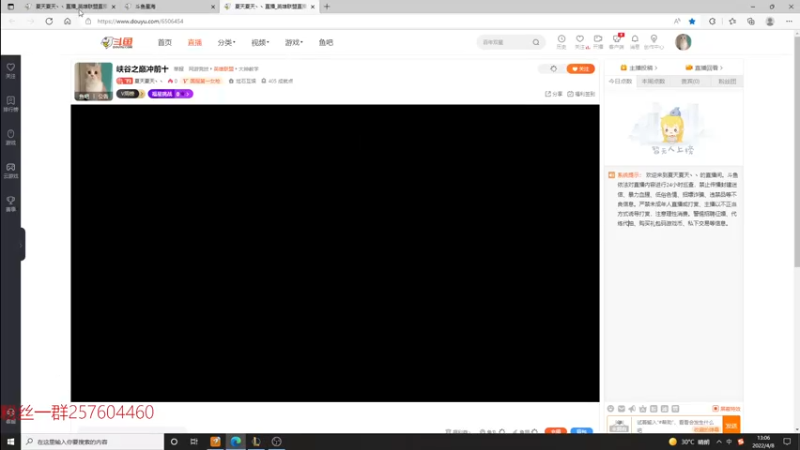Switch to the 贵宾 tab
Viewport: 800px width, 450px height.
pyautogui.click(x=690, y=81)
